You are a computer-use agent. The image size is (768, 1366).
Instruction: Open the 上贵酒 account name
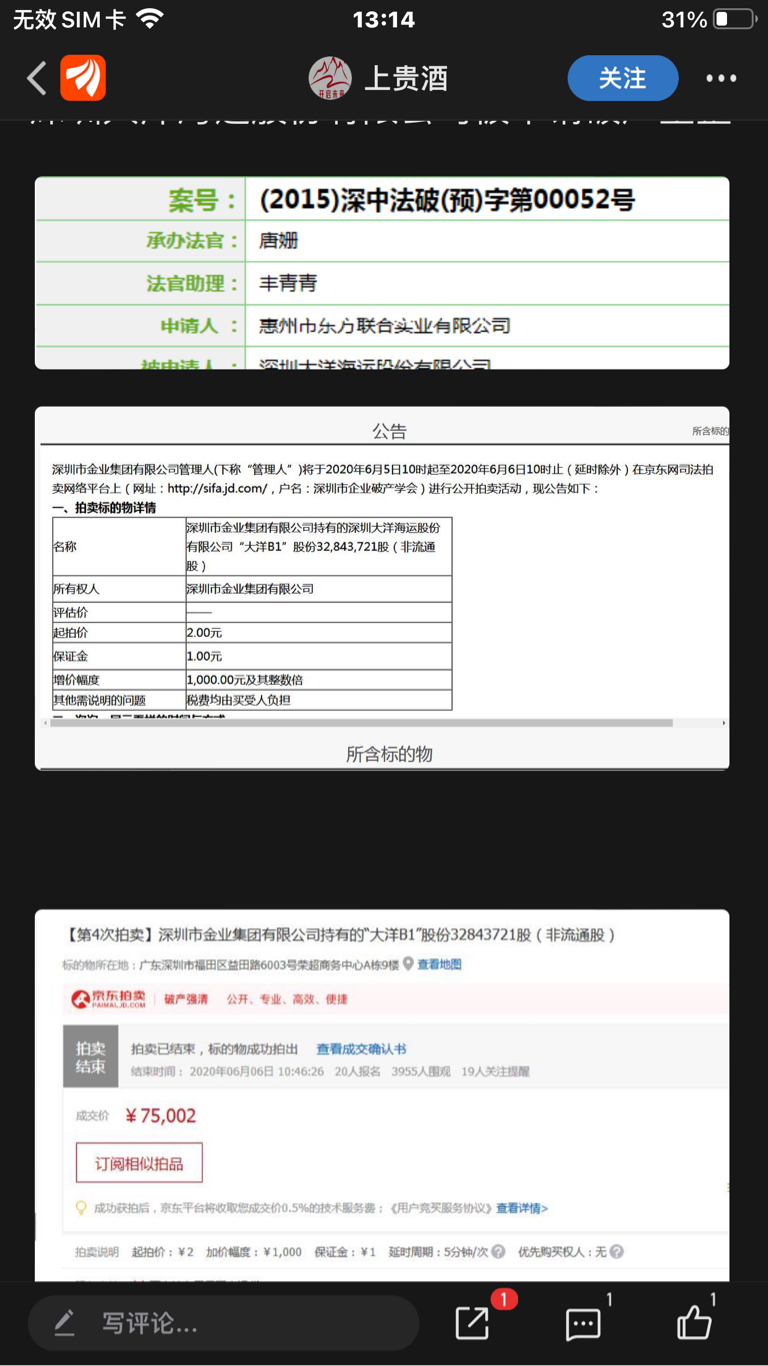[406, 78]
